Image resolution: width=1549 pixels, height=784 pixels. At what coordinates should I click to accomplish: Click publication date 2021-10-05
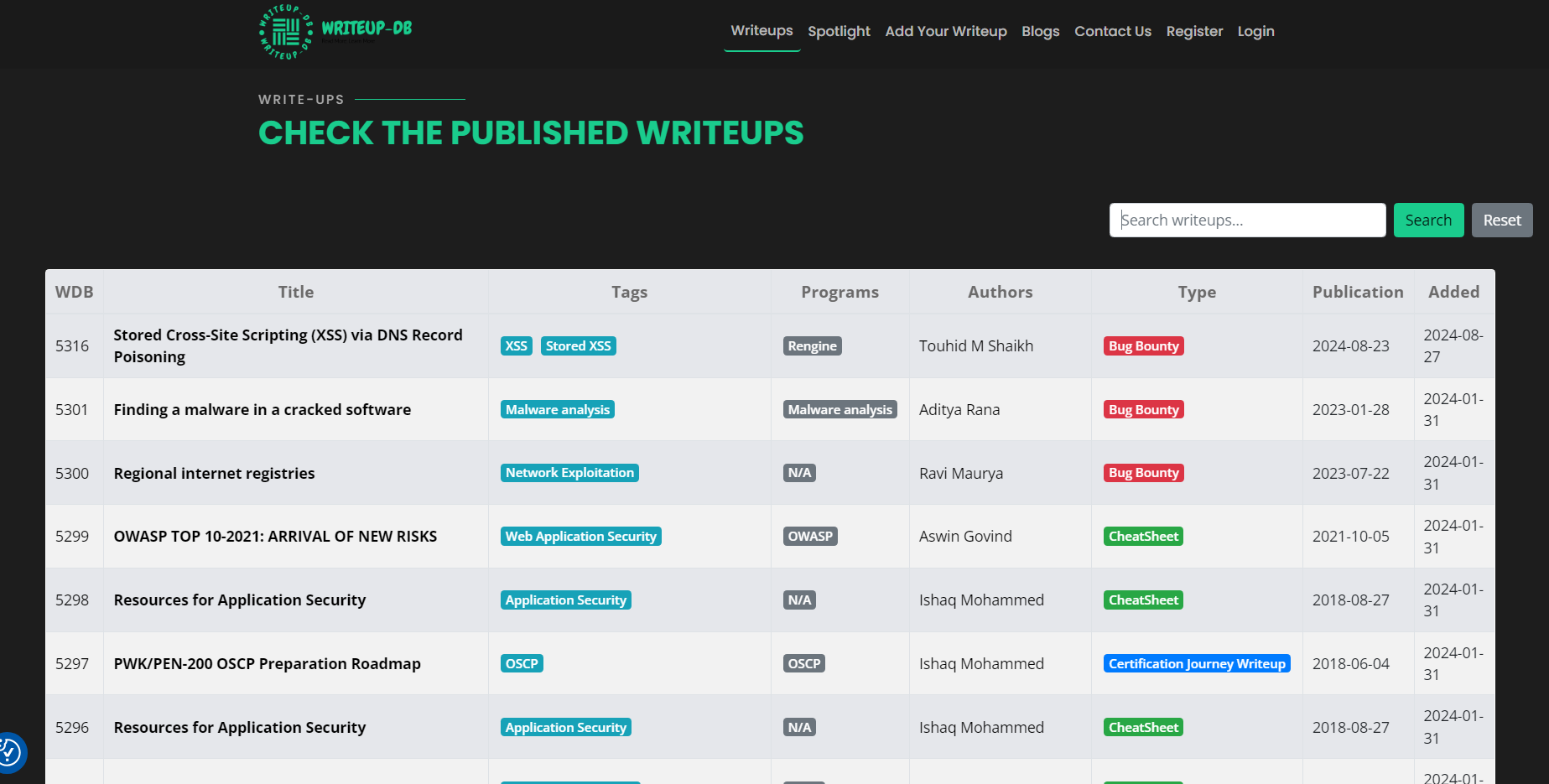pyautogui.click(x=1351, y=536)
